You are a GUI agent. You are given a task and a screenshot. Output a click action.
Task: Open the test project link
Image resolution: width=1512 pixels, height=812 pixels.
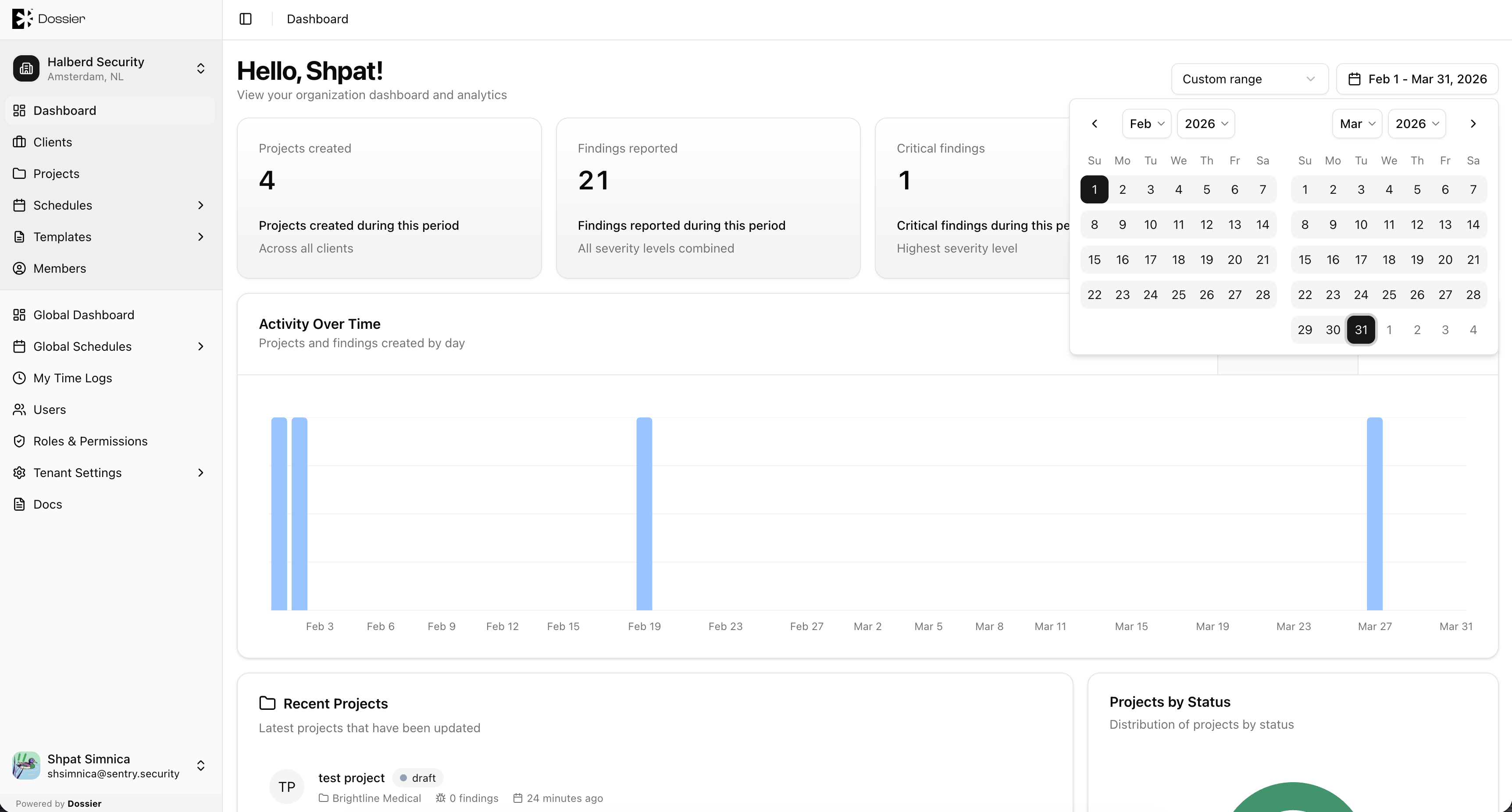coord(351,778)
